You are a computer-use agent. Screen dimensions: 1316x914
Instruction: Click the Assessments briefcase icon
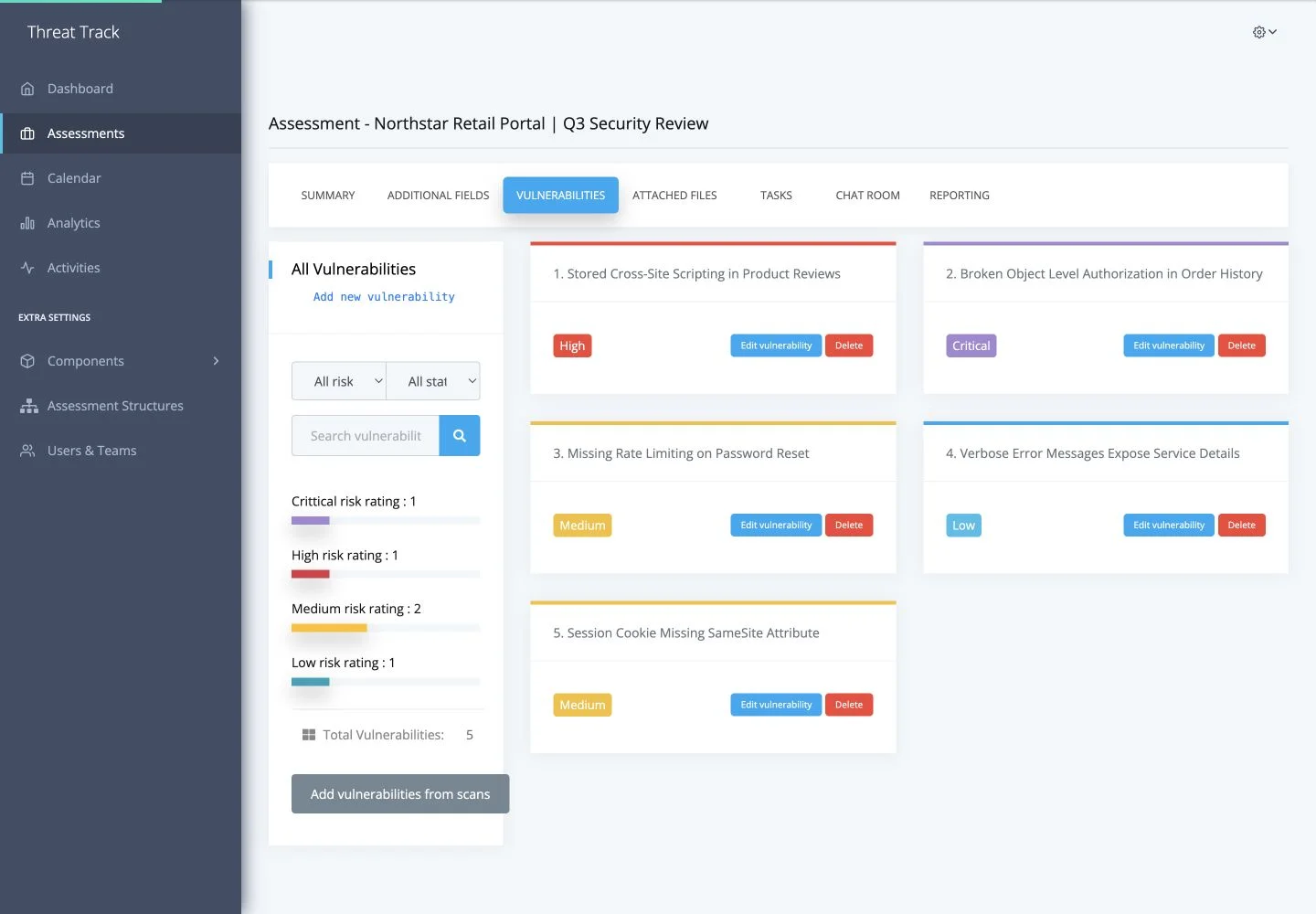(27, 133)
